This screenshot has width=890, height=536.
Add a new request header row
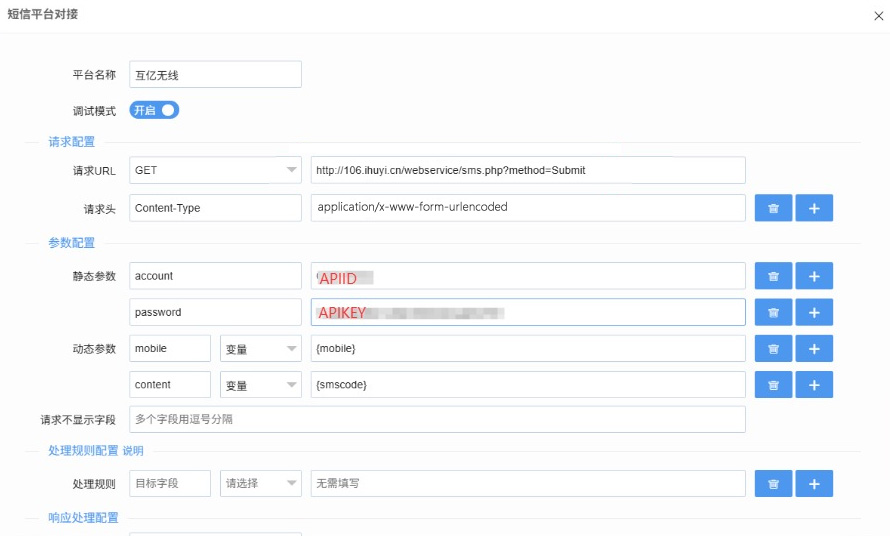coord(814,208)
